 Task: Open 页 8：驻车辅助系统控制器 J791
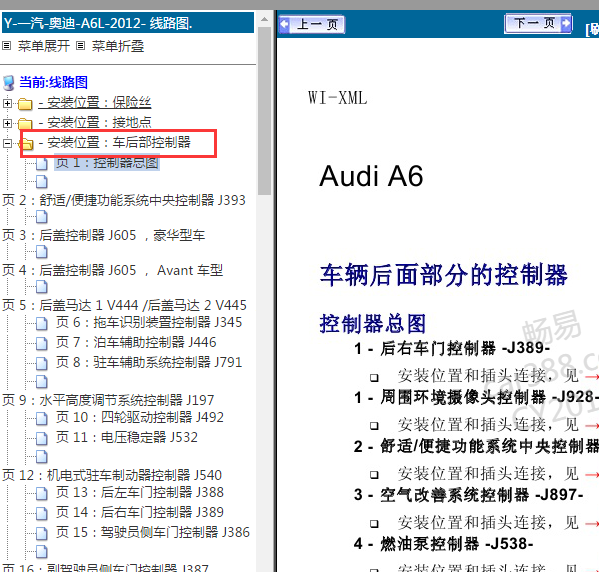point(149,362)
